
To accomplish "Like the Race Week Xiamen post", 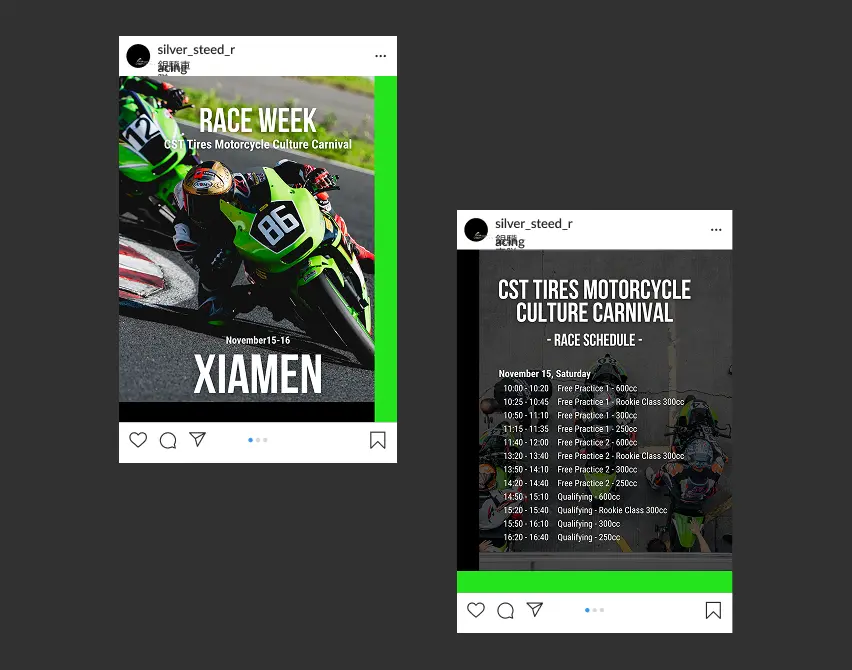I will (x=138, y=440).
